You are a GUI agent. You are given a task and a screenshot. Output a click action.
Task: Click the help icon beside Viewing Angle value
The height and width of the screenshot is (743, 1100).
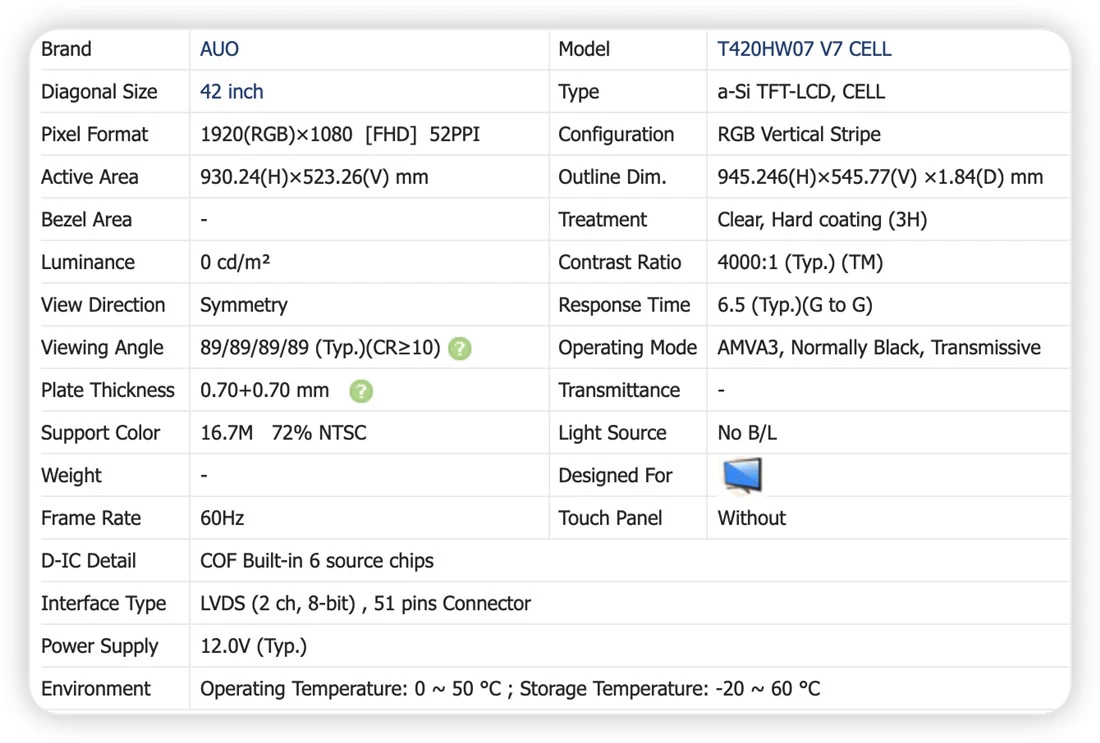[x=460, y=348]
